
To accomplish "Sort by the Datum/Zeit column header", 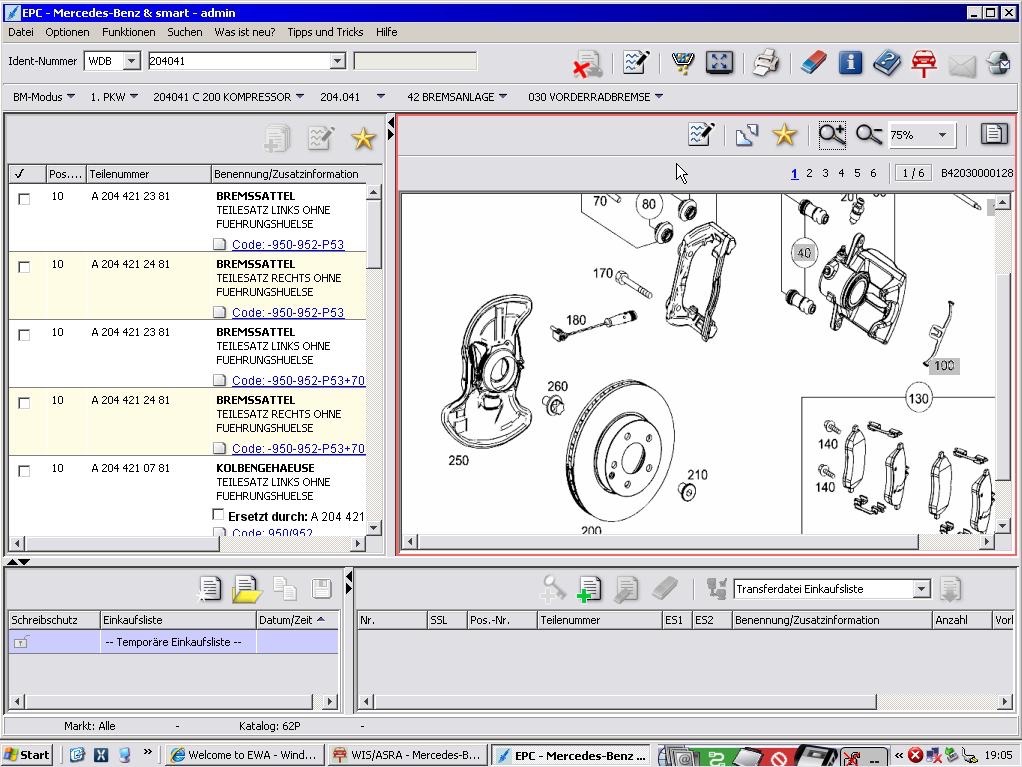I will pos(297,620).
